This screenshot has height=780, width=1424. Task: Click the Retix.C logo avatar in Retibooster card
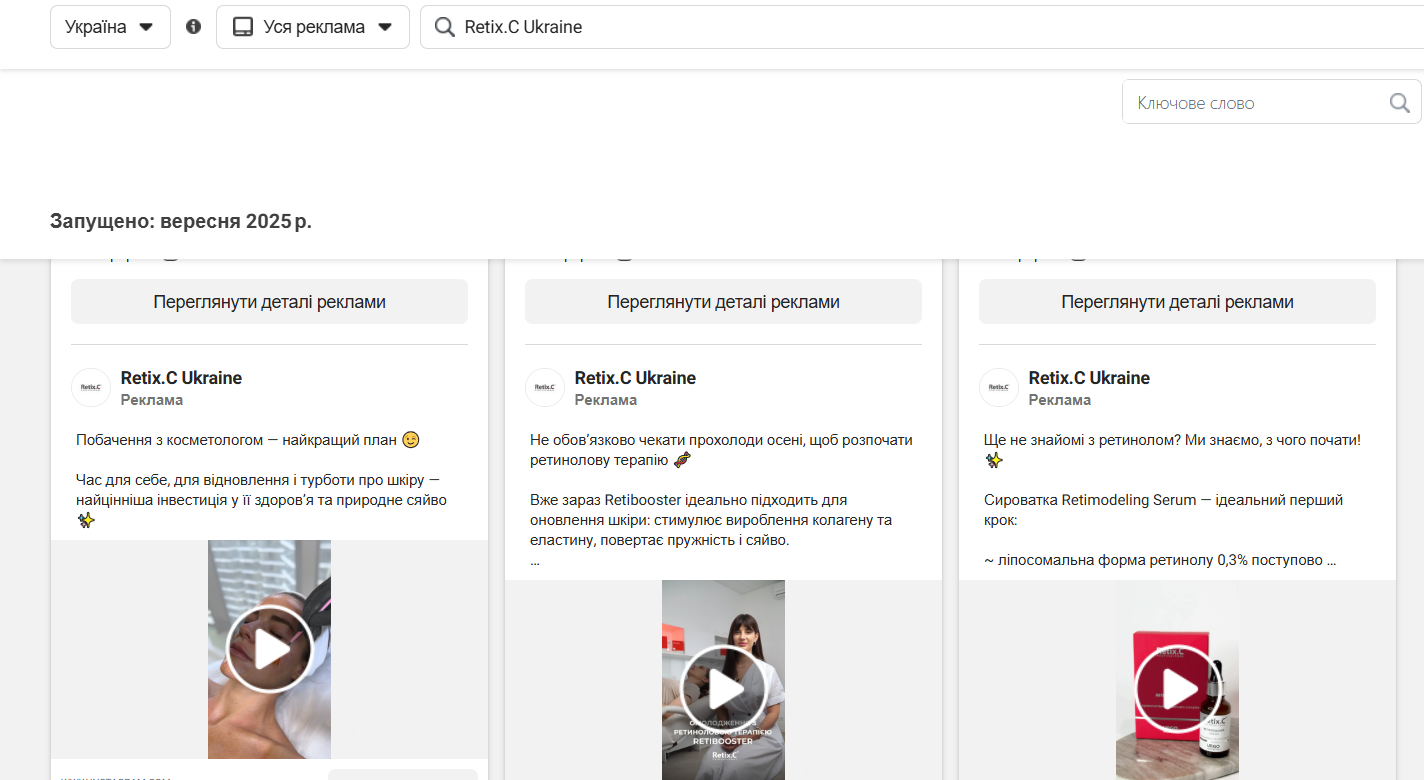(545, 387)
